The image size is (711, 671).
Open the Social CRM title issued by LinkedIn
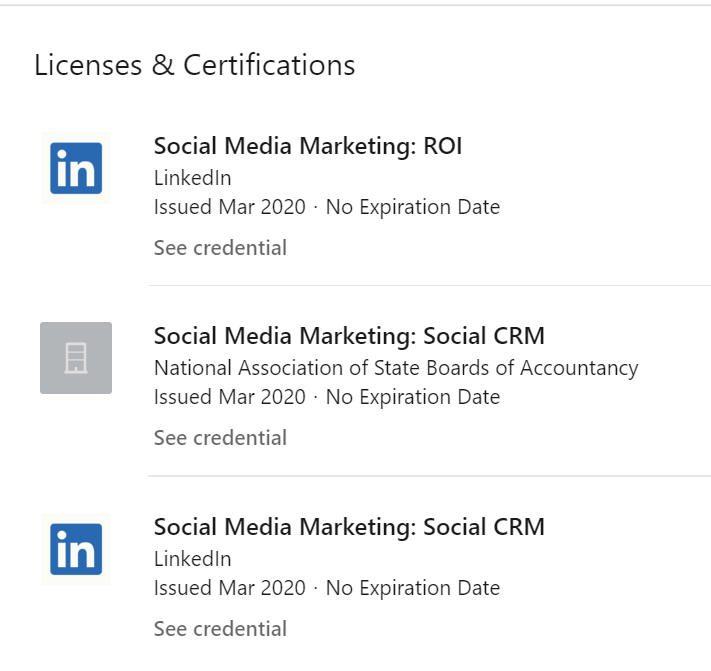(x=349, y=527)
